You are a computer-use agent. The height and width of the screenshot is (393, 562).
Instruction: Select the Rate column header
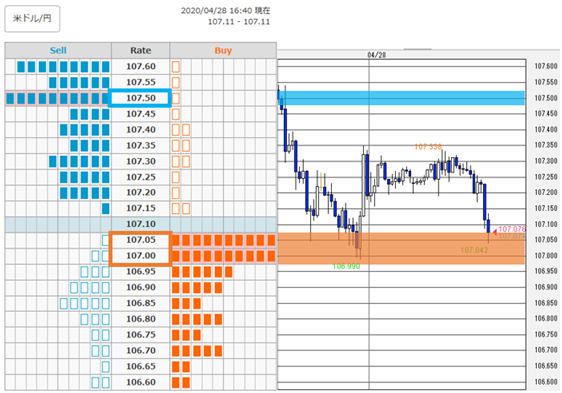(140, 51)
